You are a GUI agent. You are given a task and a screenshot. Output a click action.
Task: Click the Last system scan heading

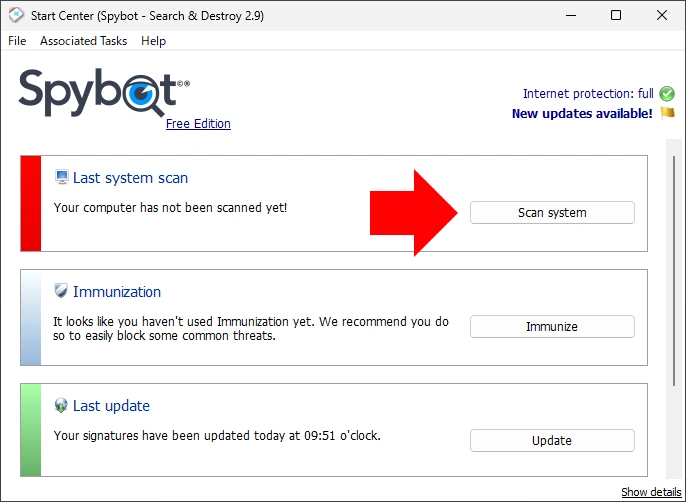coord(130,178)
